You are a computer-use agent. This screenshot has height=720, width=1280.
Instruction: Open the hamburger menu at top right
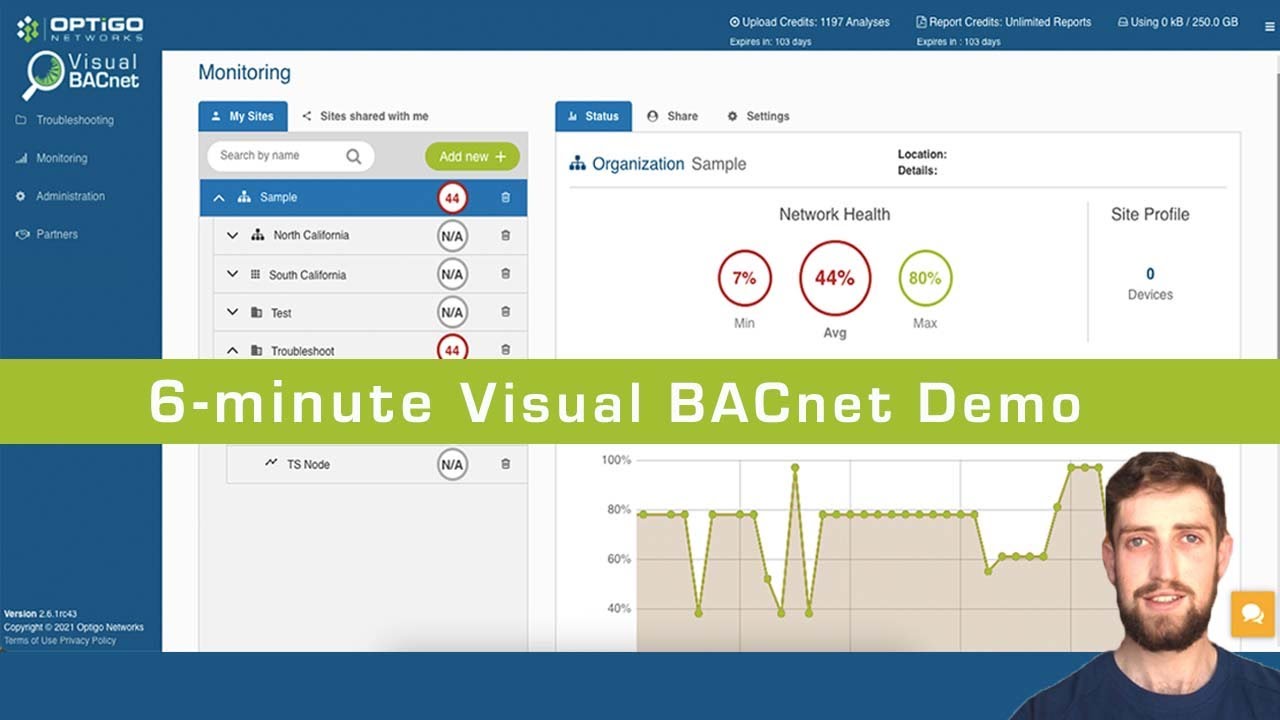point(1269,27)
